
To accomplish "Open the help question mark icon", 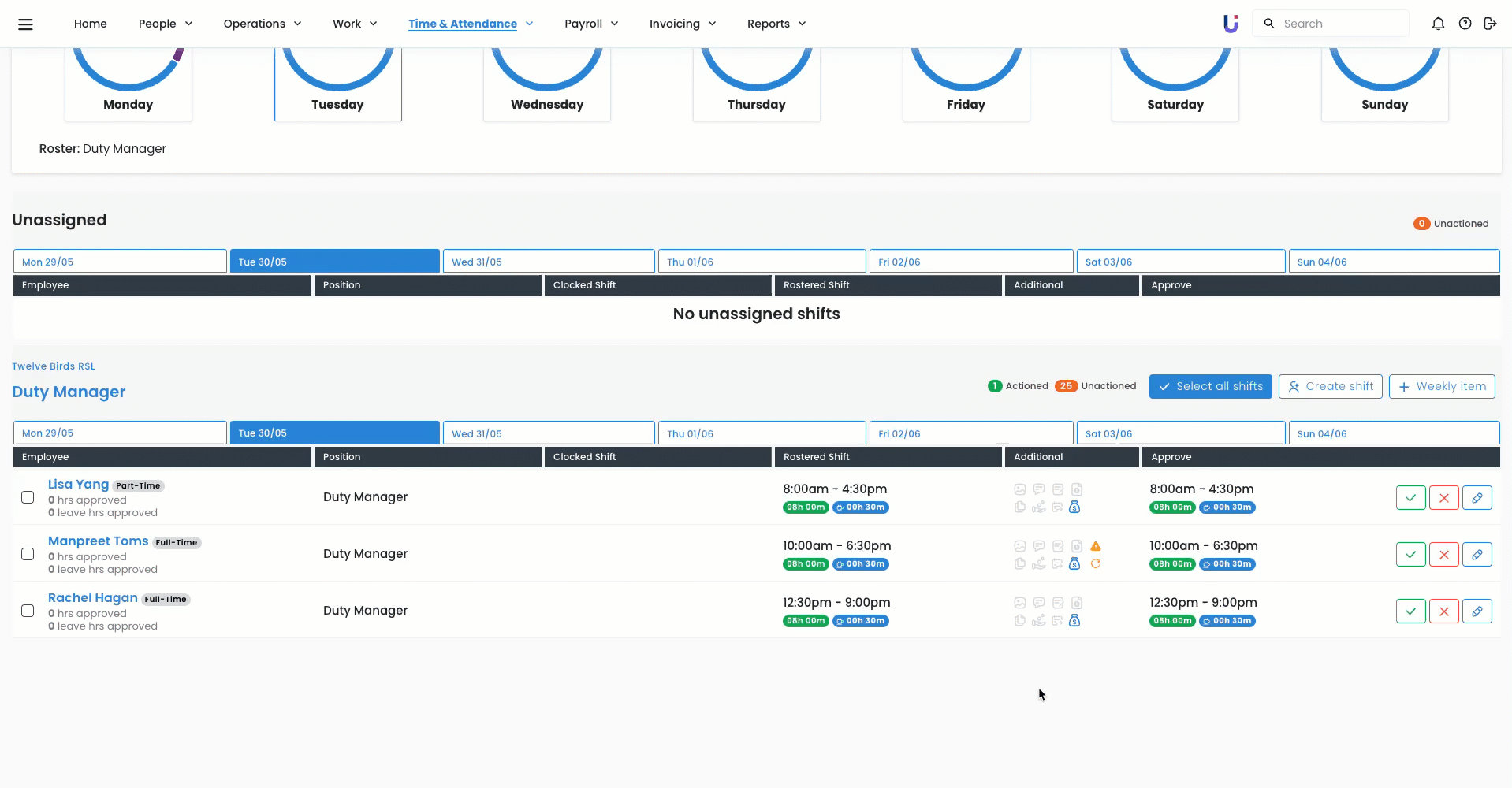I will click(1465, 24).
